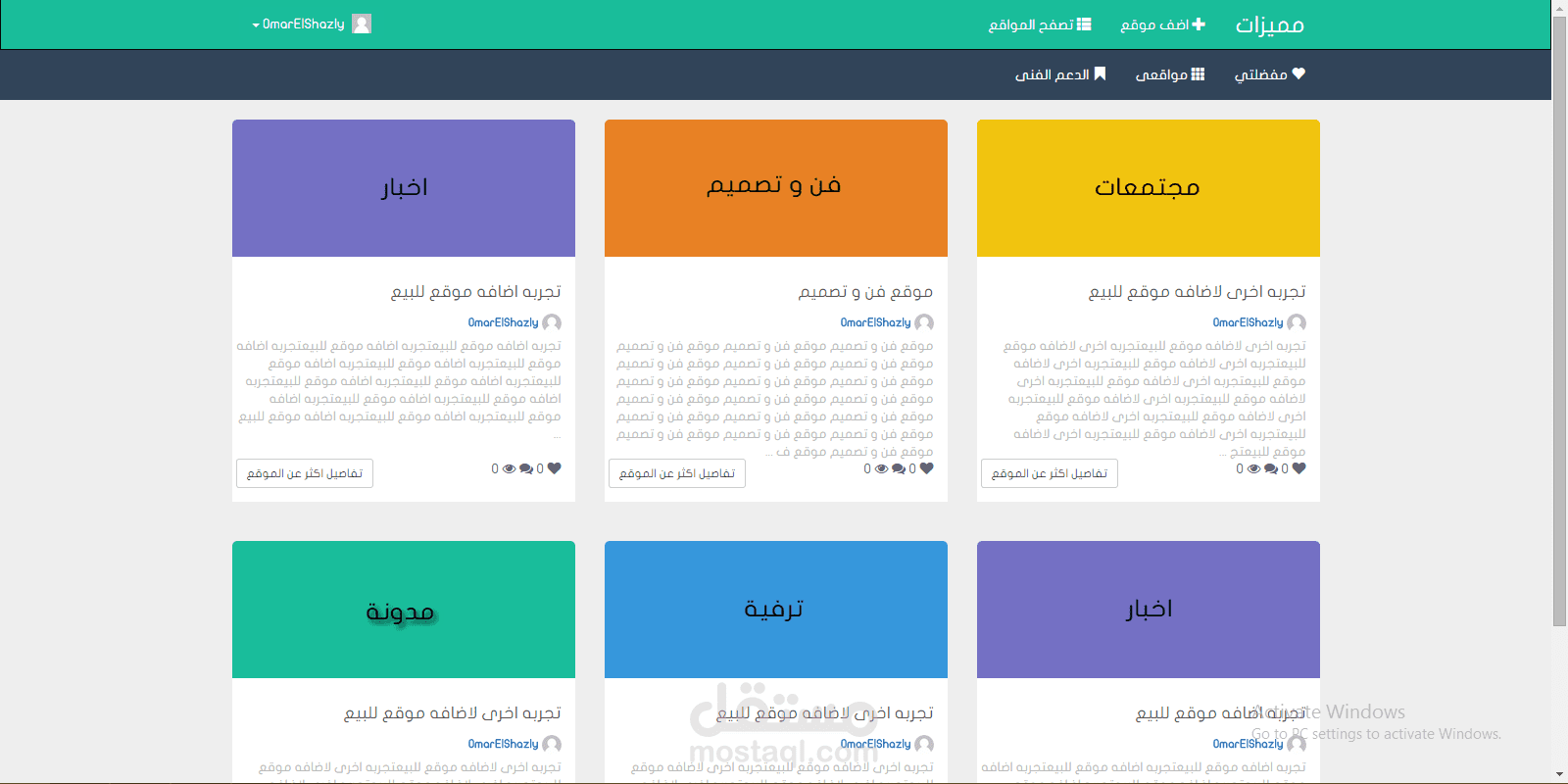Image resolution: width=1568 pixels, height=784 pixels.
Task: Open OmarElShazly author link in مدونة card
Action: pos(503,744)
